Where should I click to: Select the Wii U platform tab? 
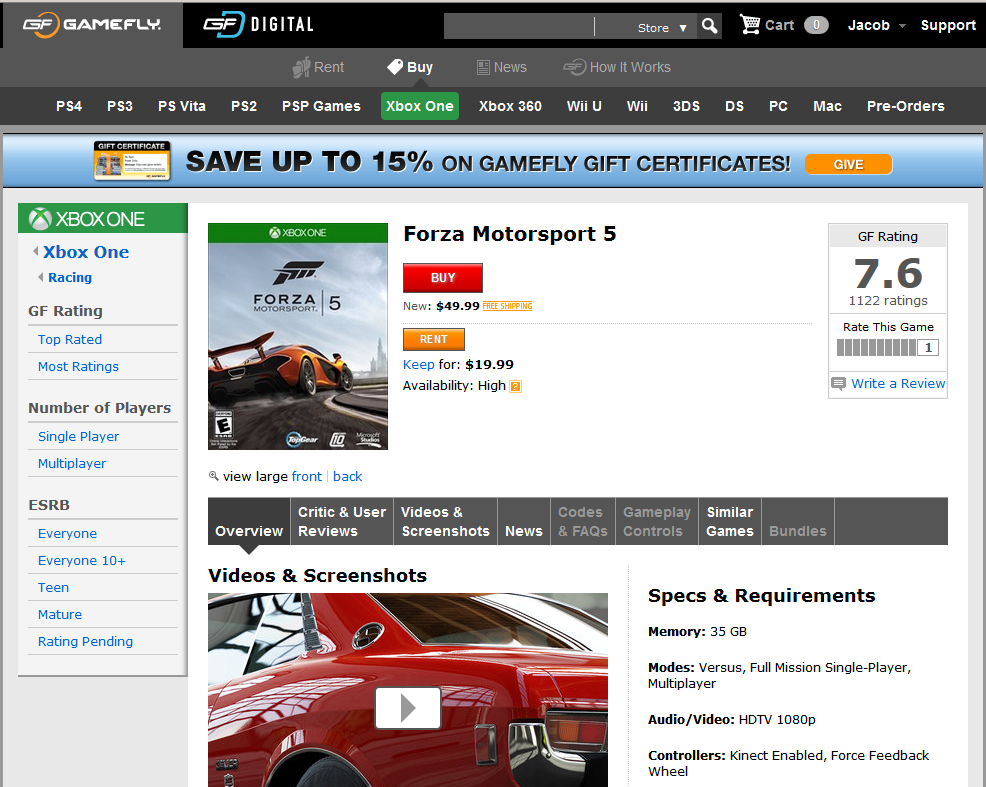[x=584, y=106]
